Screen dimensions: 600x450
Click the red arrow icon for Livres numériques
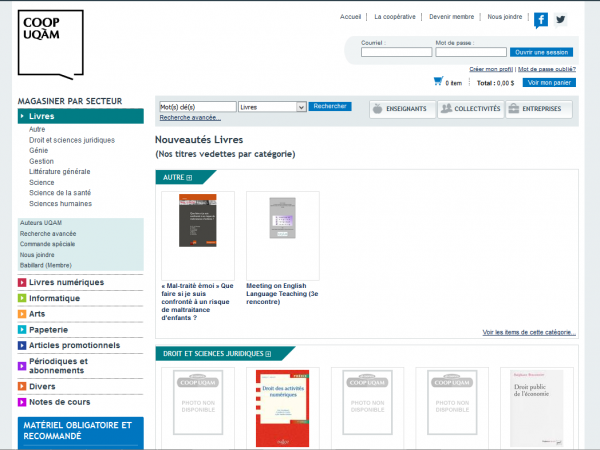pos(22,282)
